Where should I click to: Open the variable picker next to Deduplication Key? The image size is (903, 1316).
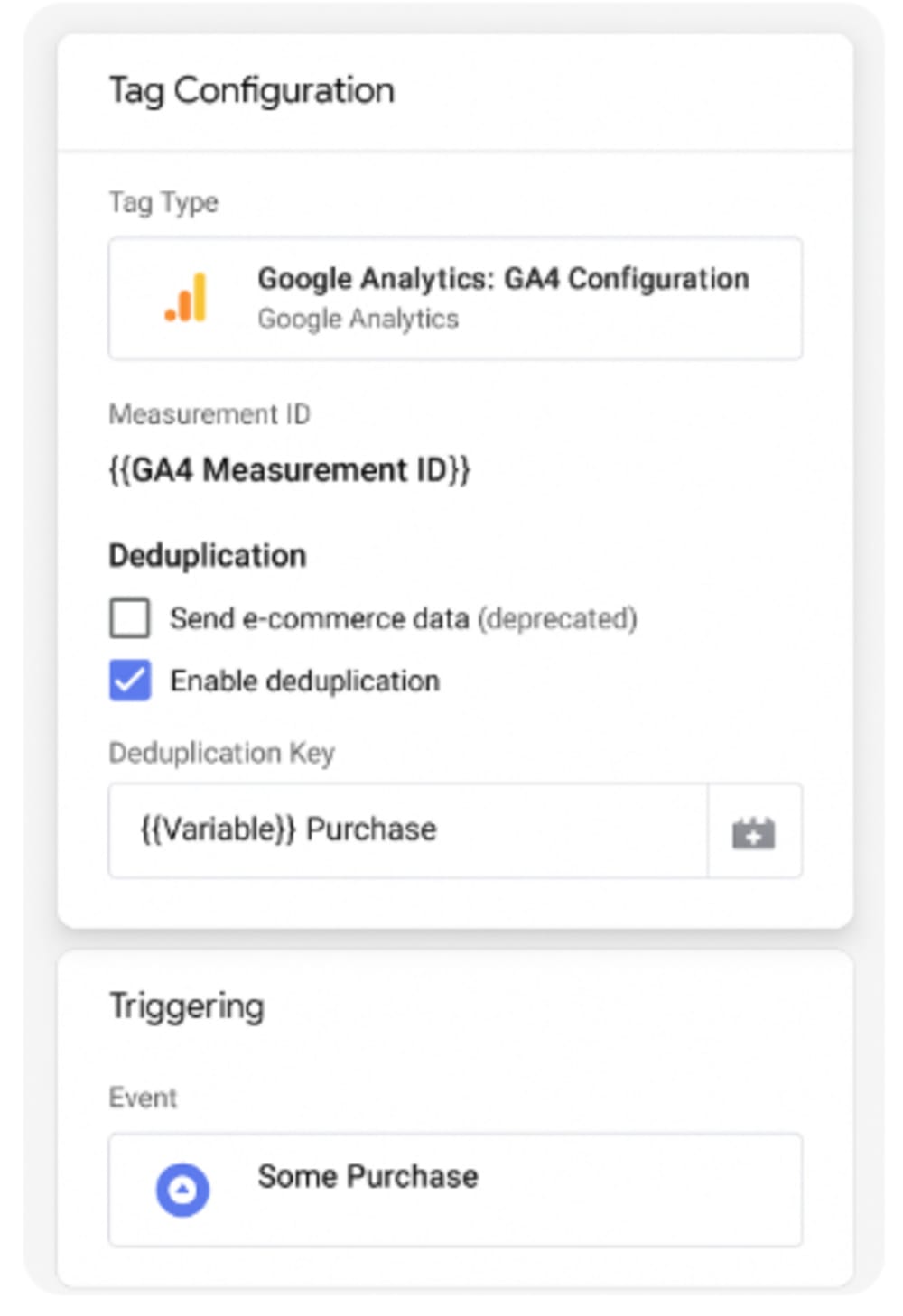[754, 831]
